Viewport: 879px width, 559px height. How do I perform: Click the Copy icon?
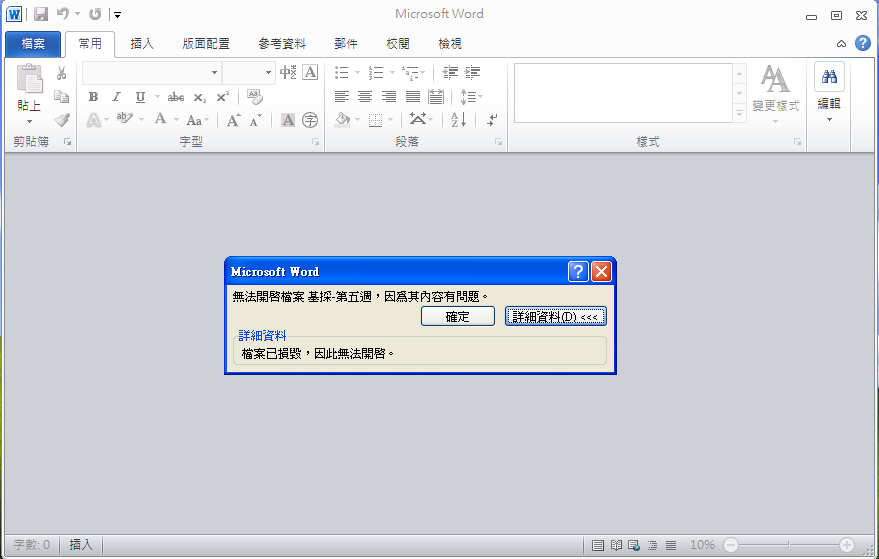(x=62, y=96)
